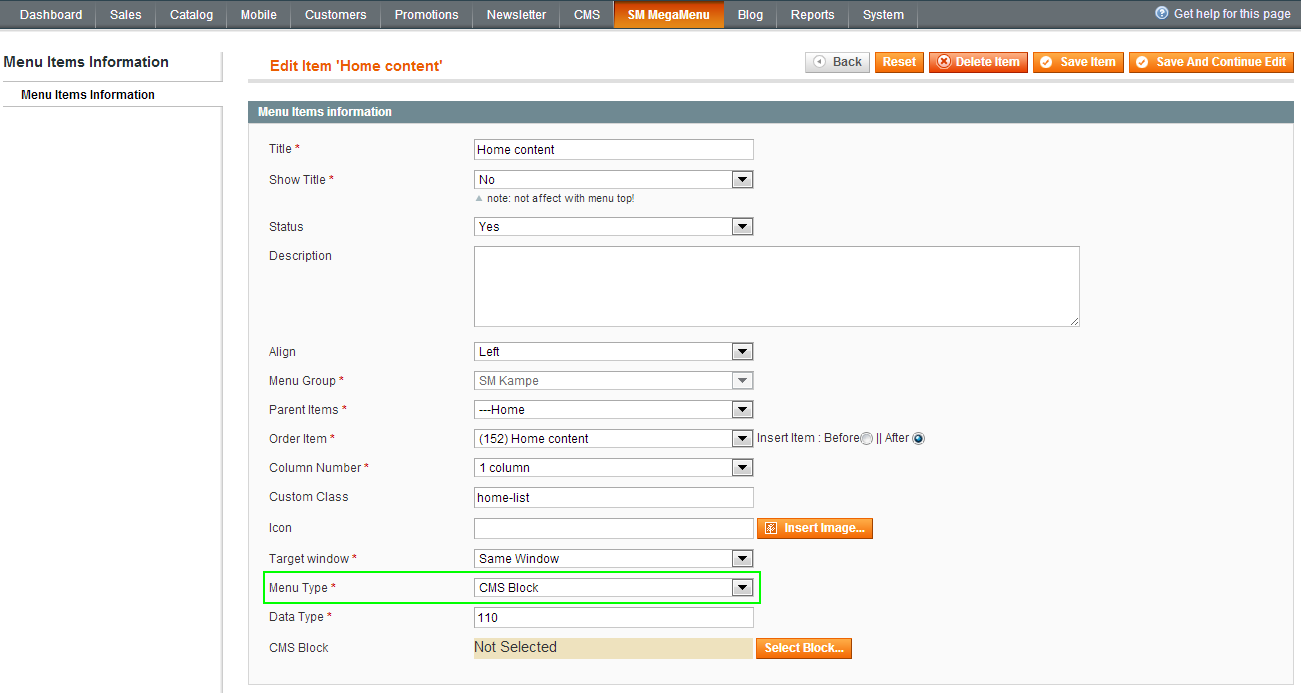Open the Order Item dropdown
1301x693 pixels.
tap(614, 439)
